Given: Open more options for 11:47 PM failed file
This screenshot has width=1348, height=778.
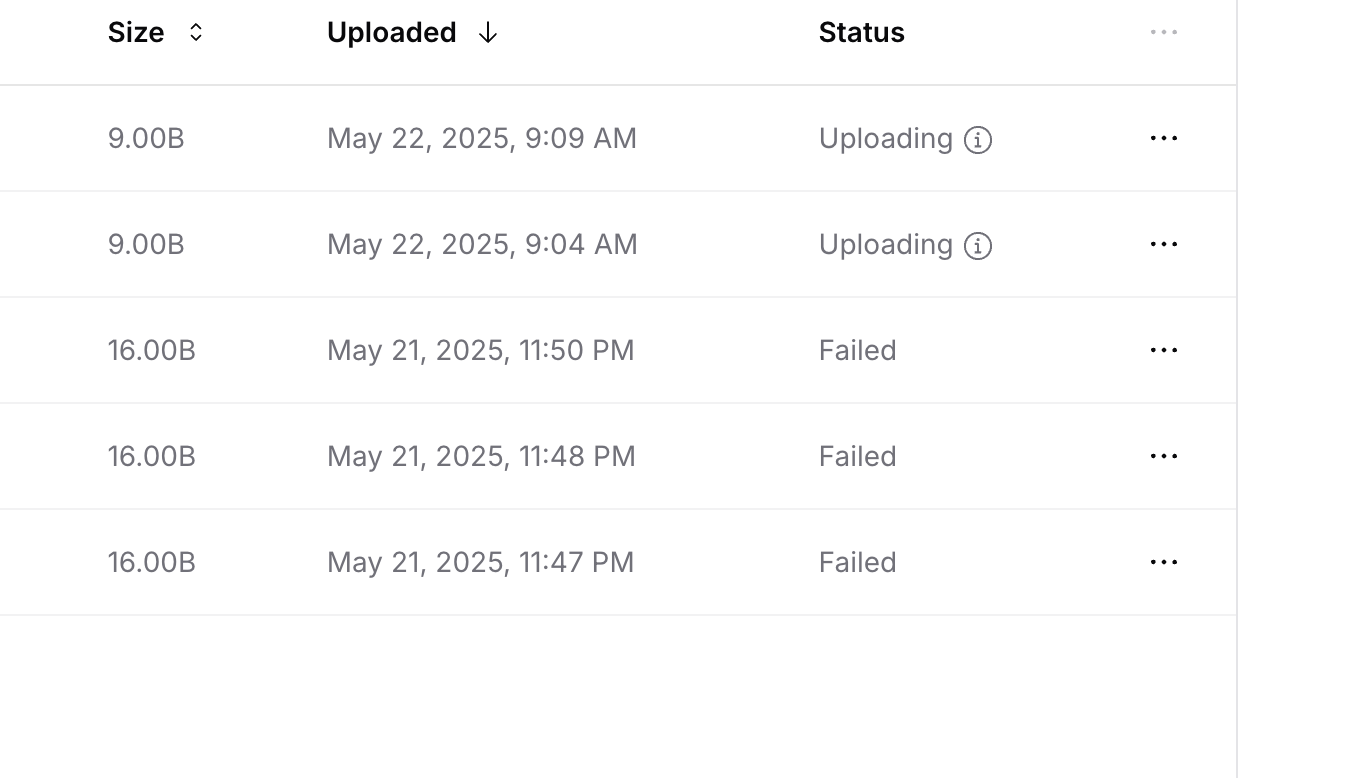Looking at the screenshot, I should [1163, 562].
